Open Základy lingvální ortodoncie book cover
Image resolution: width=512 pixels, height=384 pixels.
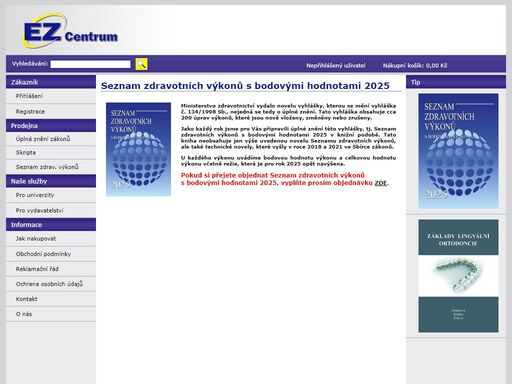click(x=458, y=276)
